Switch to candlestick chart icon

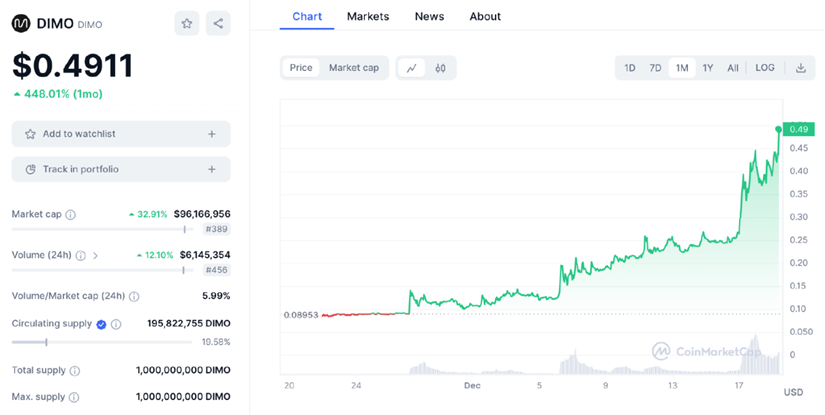440,68
